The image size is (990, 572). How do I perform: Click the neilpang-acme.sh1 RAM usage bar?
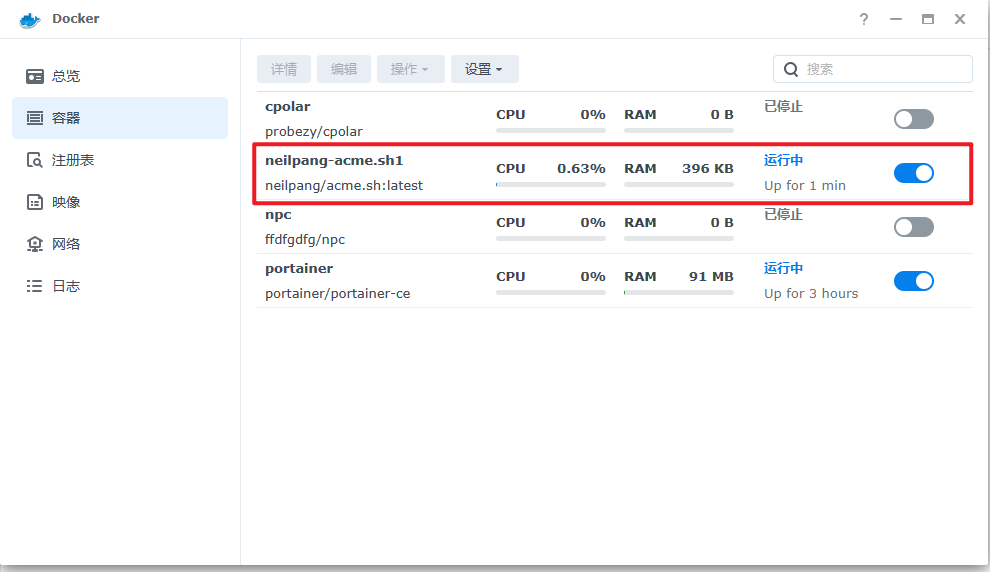point(679,185)
